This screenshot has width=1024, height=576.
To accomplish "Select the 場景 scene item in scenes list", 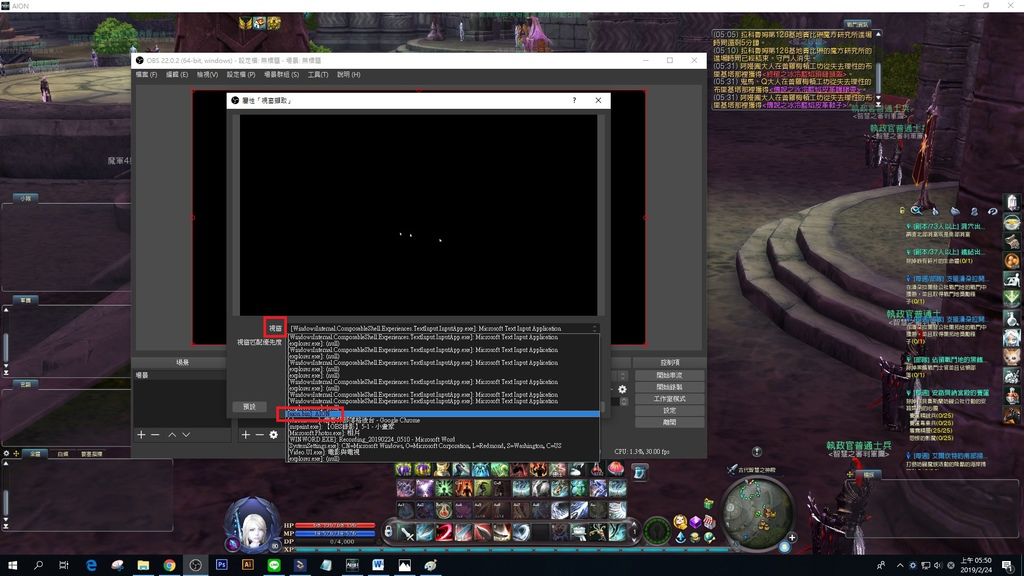I will (181, 376).
